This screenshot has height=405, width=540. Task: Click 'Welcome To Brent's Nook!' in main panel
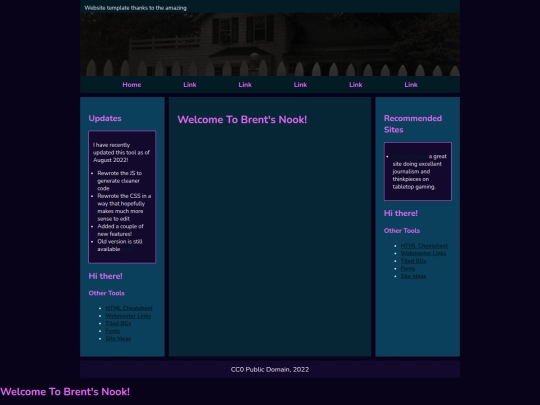click(242, 120)
